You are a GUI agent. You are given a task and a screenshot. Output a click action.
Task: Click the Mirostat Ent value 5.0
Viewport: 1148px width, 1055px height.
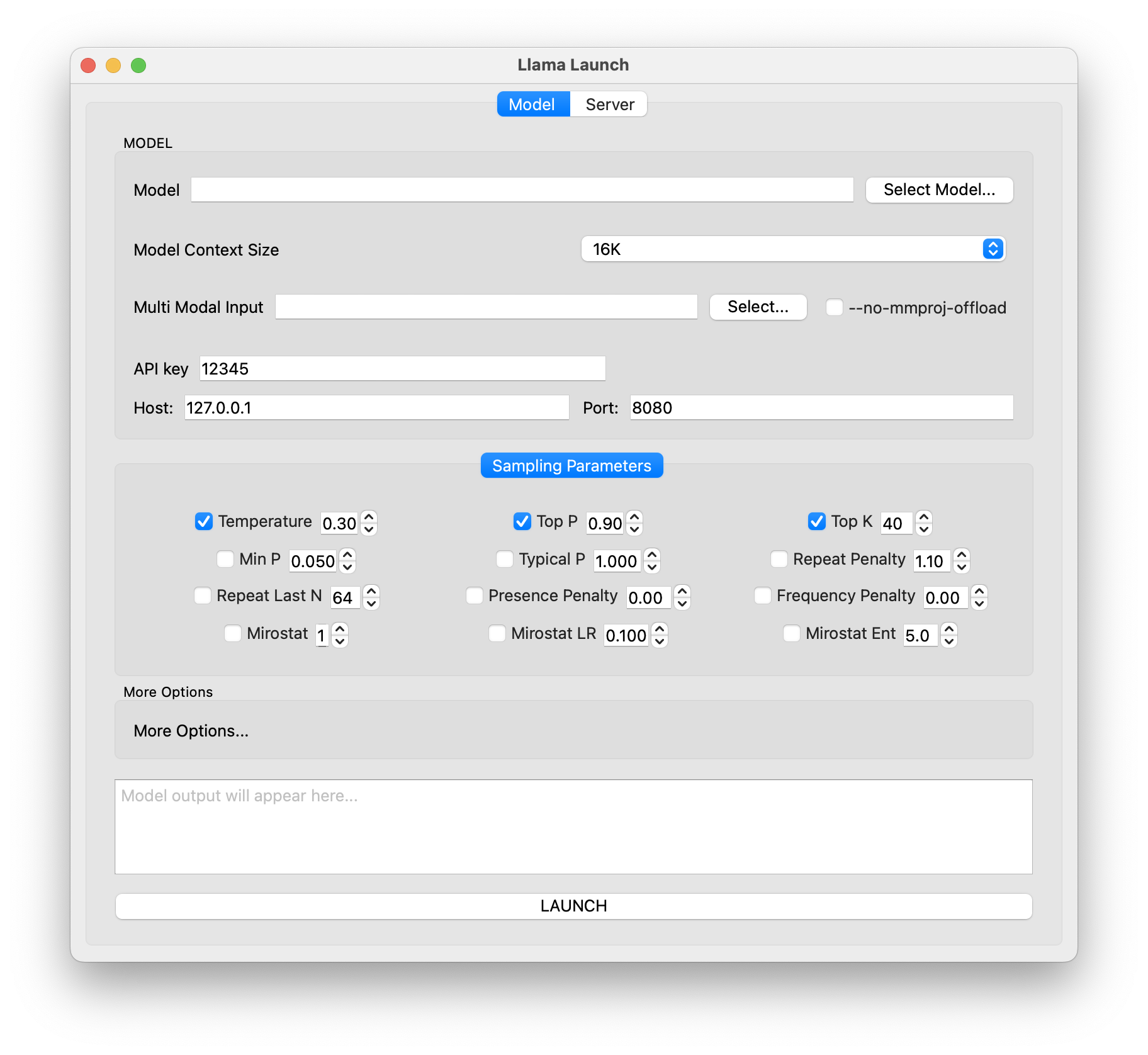click(x=921, y=635)
